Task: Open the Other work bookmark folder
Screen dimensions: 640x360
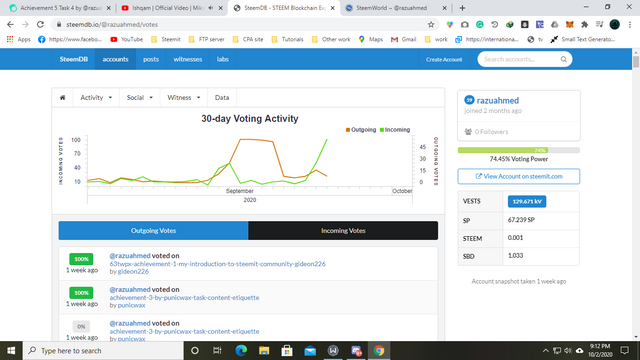Action: tap(331, 39)
